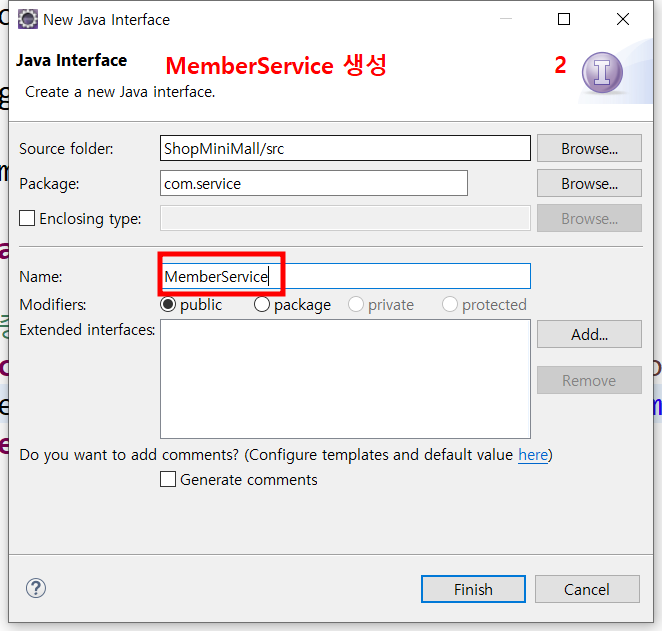Select the package modifier radio button
The width and height of the screenshot is (662, 631).
[262, 304]
